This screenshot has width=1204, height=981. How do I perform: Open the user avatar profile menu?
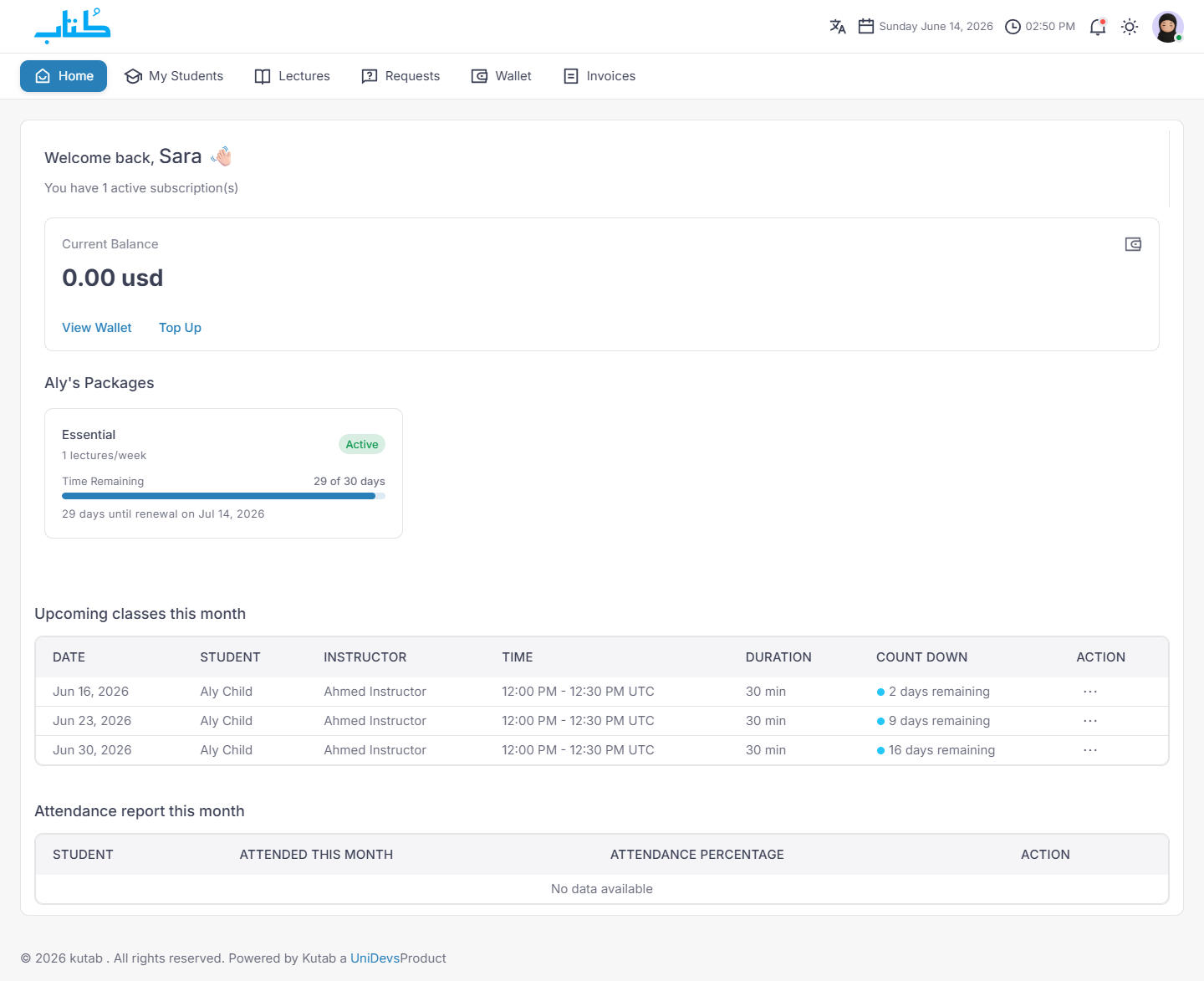[1167, 27]
